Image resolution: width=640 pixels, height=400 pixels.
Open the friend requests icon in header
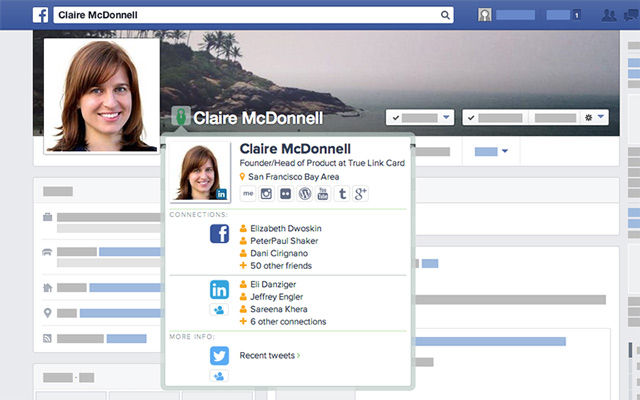pyautogui.click(x=609, y=16)
